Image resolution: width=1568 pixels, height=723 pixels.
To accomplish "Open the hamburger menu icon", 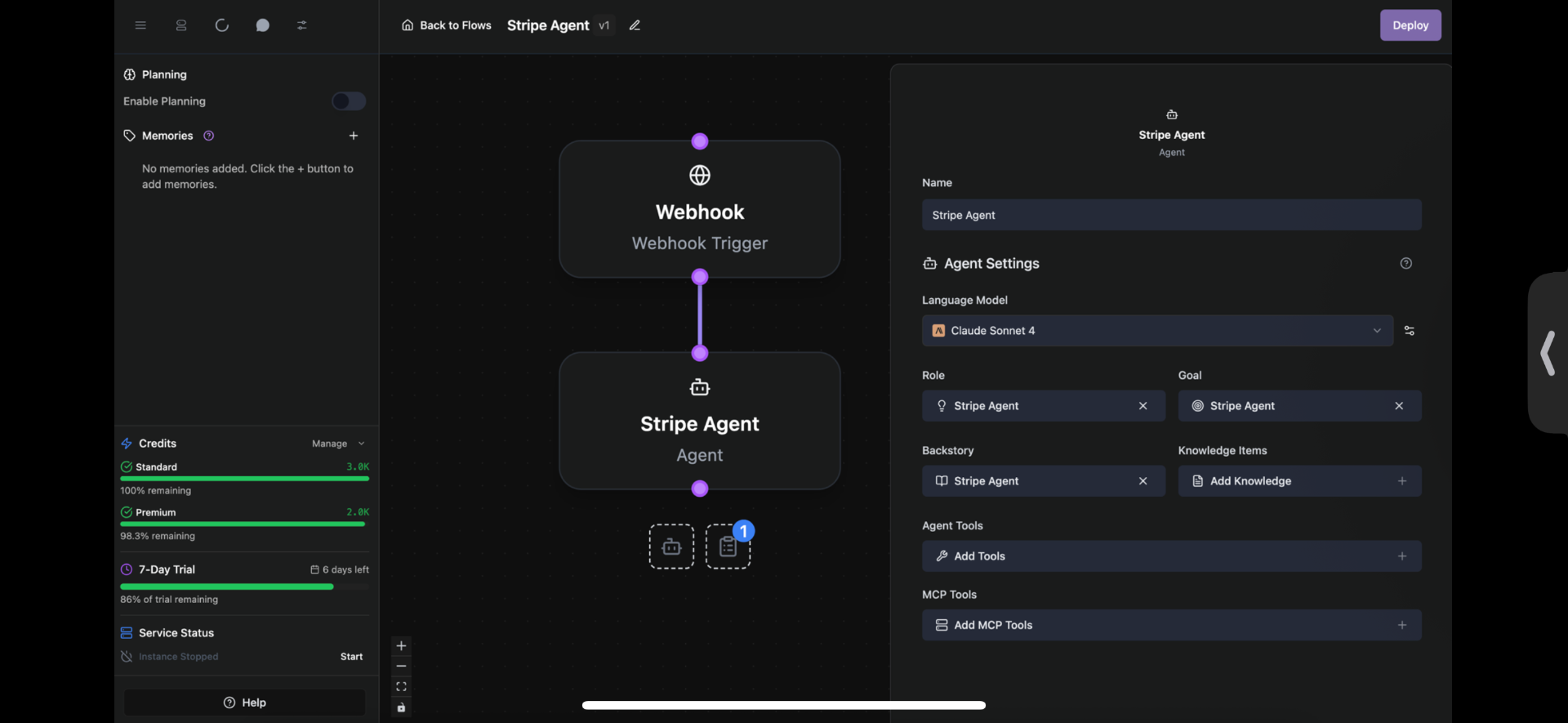I will point(140,25).
